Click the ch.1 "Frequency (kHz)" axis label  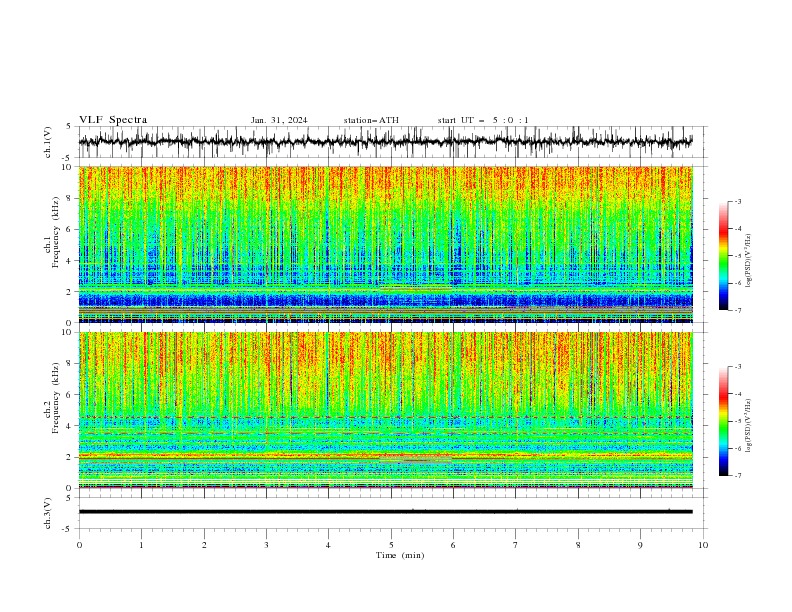pyautogui.click(x=55, y=230)
